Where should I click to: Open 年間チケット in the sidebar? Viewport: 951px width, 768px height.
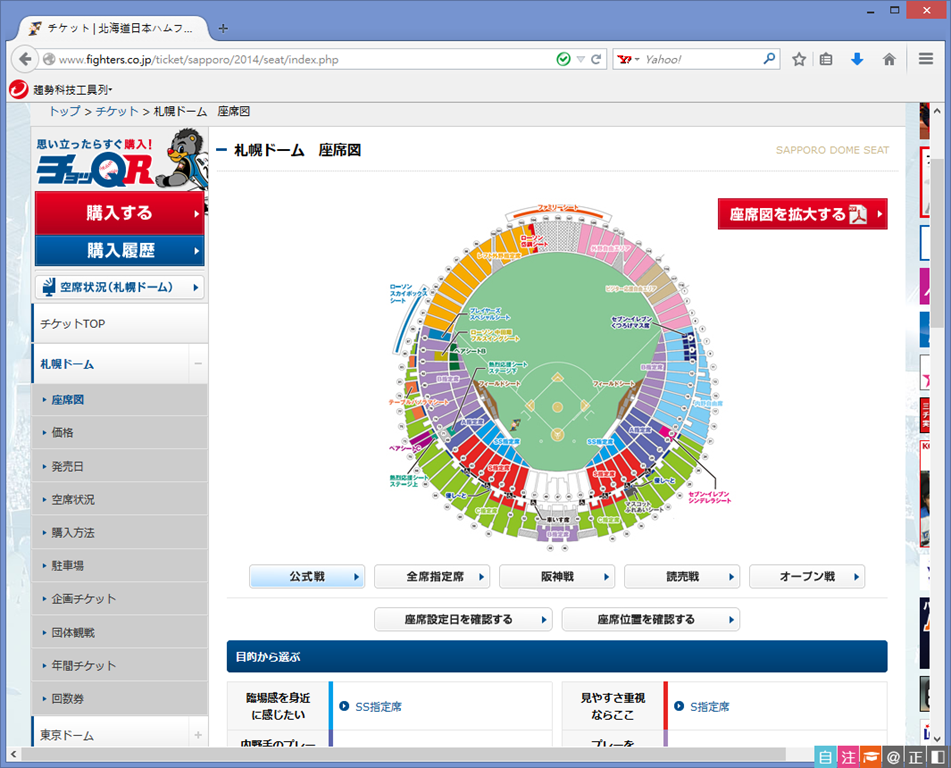[119, 665]
